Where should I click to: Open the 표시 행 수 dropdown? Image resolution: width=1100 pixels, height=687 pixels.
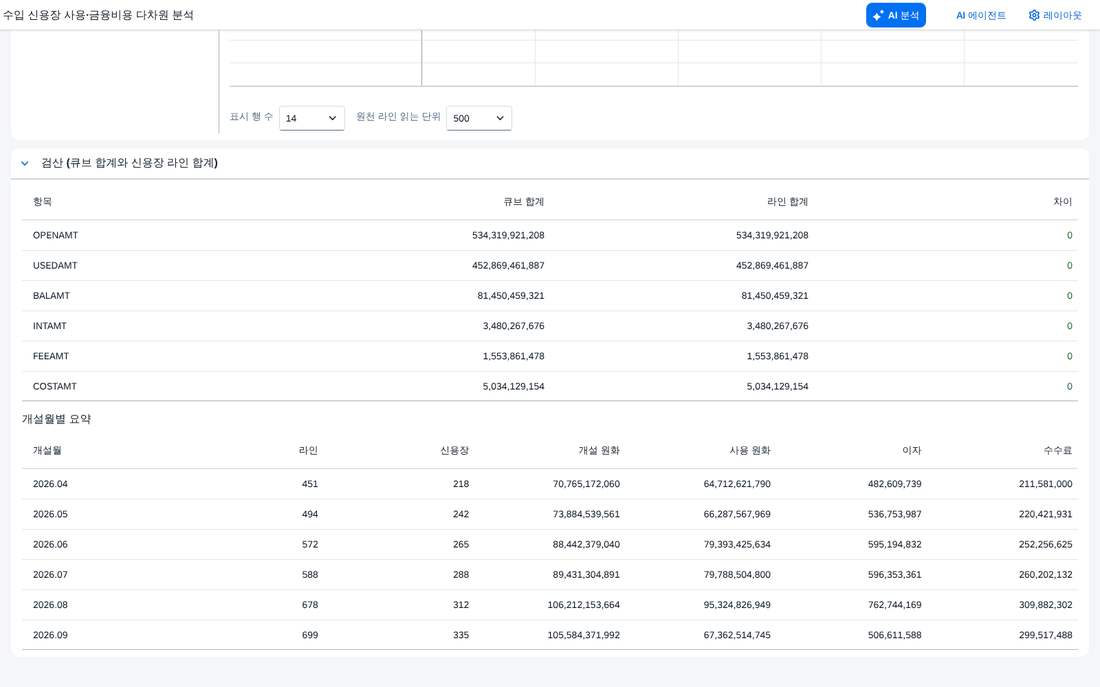pos(311,118)
